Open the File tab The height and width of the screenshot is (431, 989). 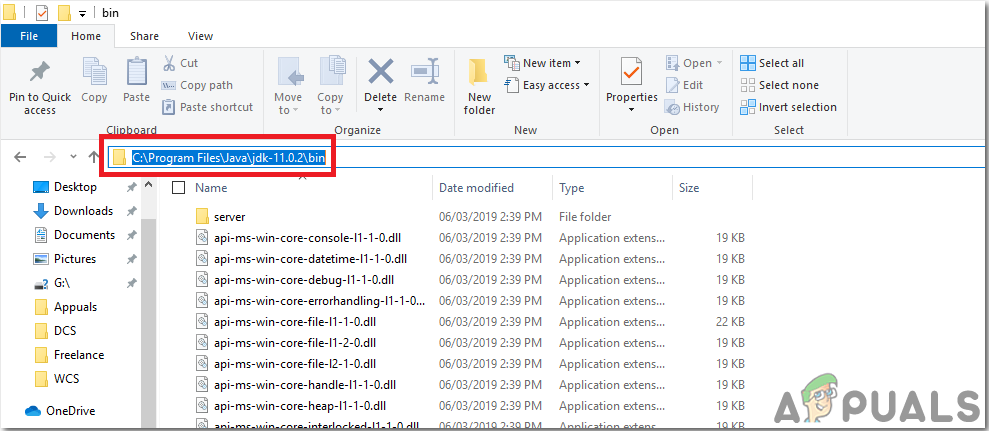pyautogui.click(x=28, y=36)
